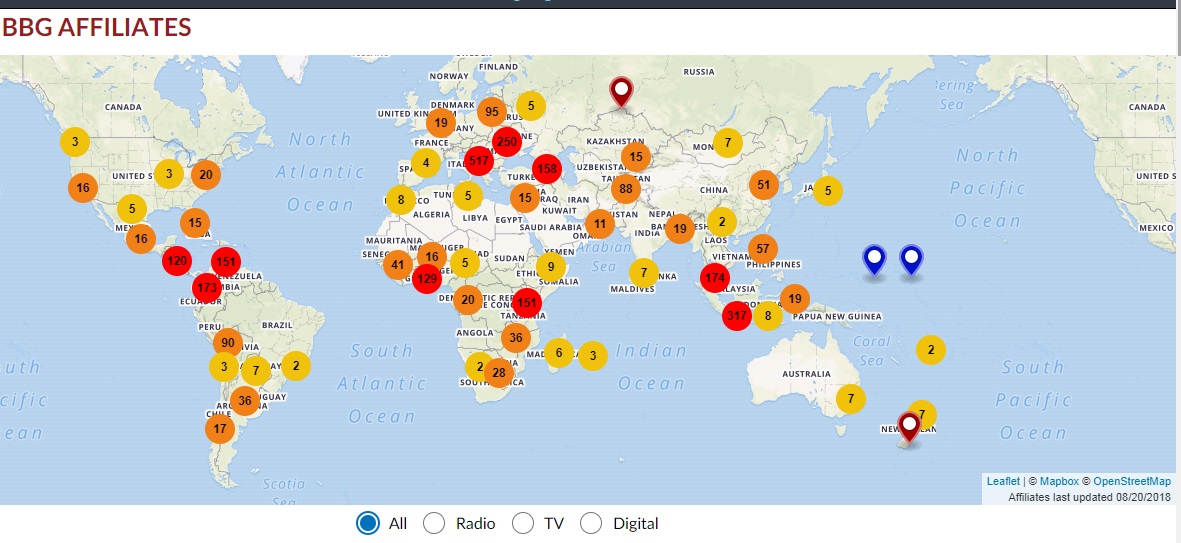Open the 95 cluster near Denmark
Screen dimensions: 1181x543
(x=492, y=112)
